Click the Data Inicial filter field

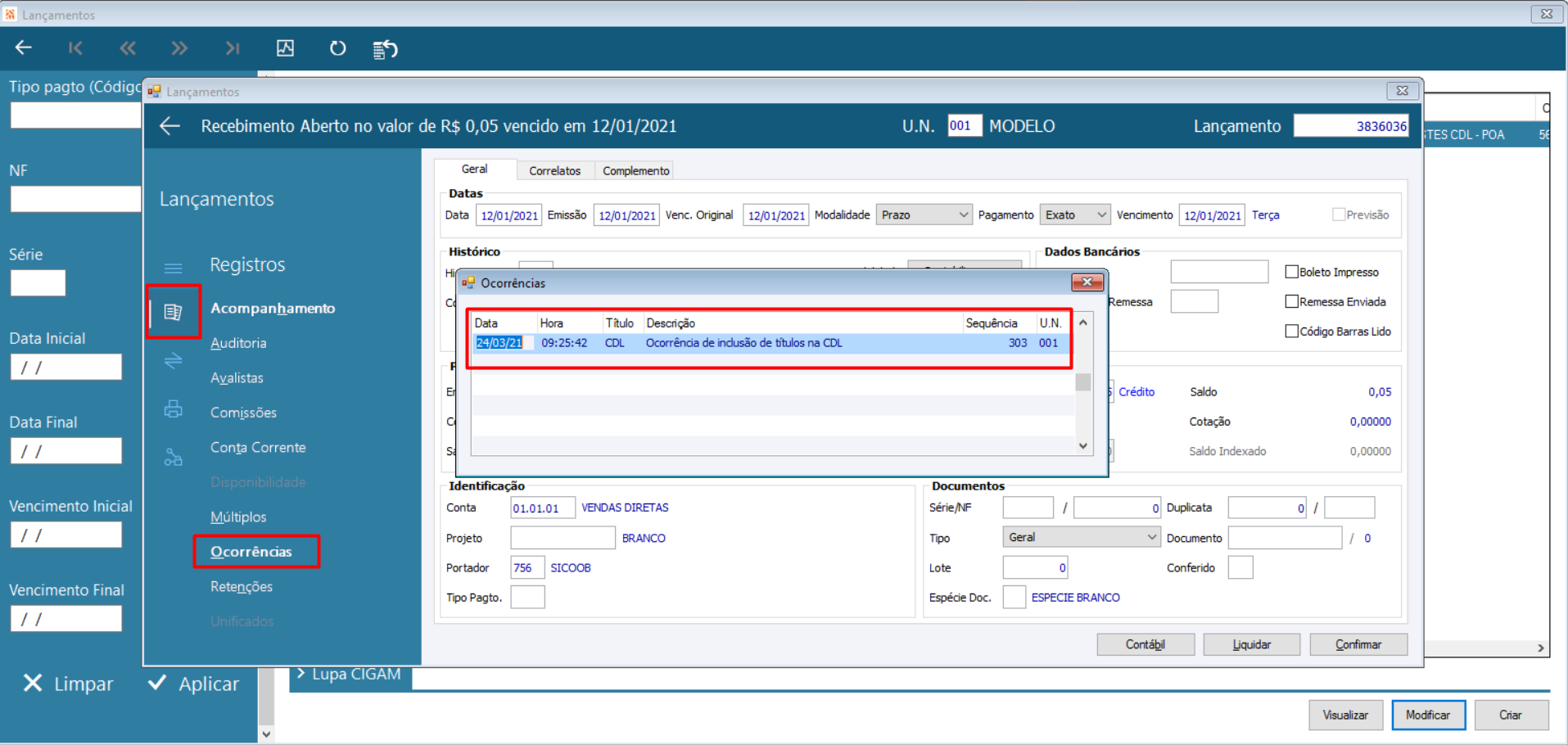click(x=66, y=367)
